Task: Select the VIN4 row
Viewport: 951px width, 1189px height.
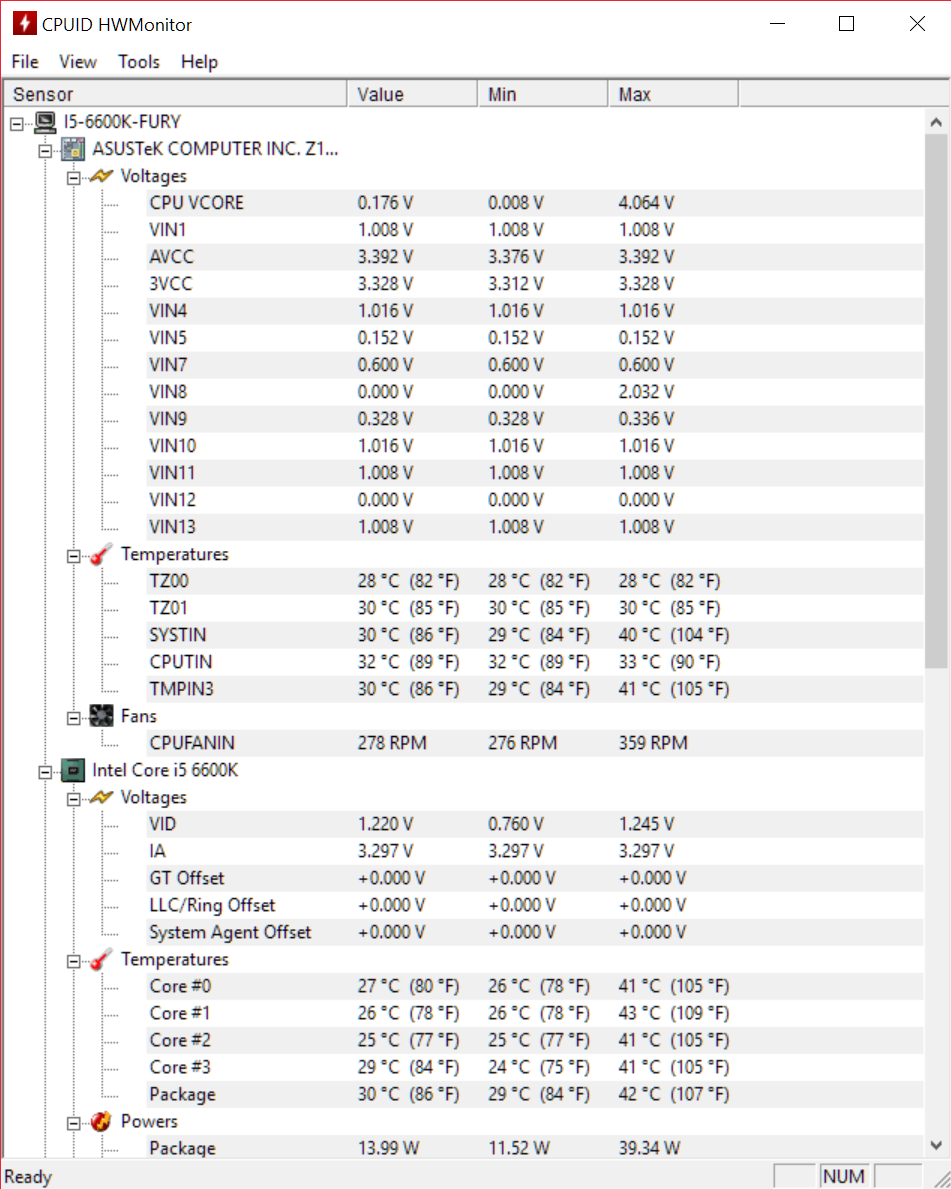Action: pyautogui.click(x=535, y=311)
